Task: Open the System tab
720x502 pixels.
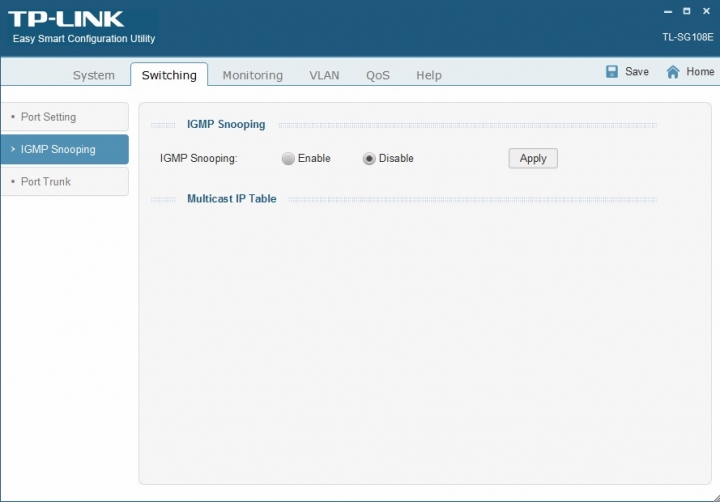Action: [x=94, y=75]
